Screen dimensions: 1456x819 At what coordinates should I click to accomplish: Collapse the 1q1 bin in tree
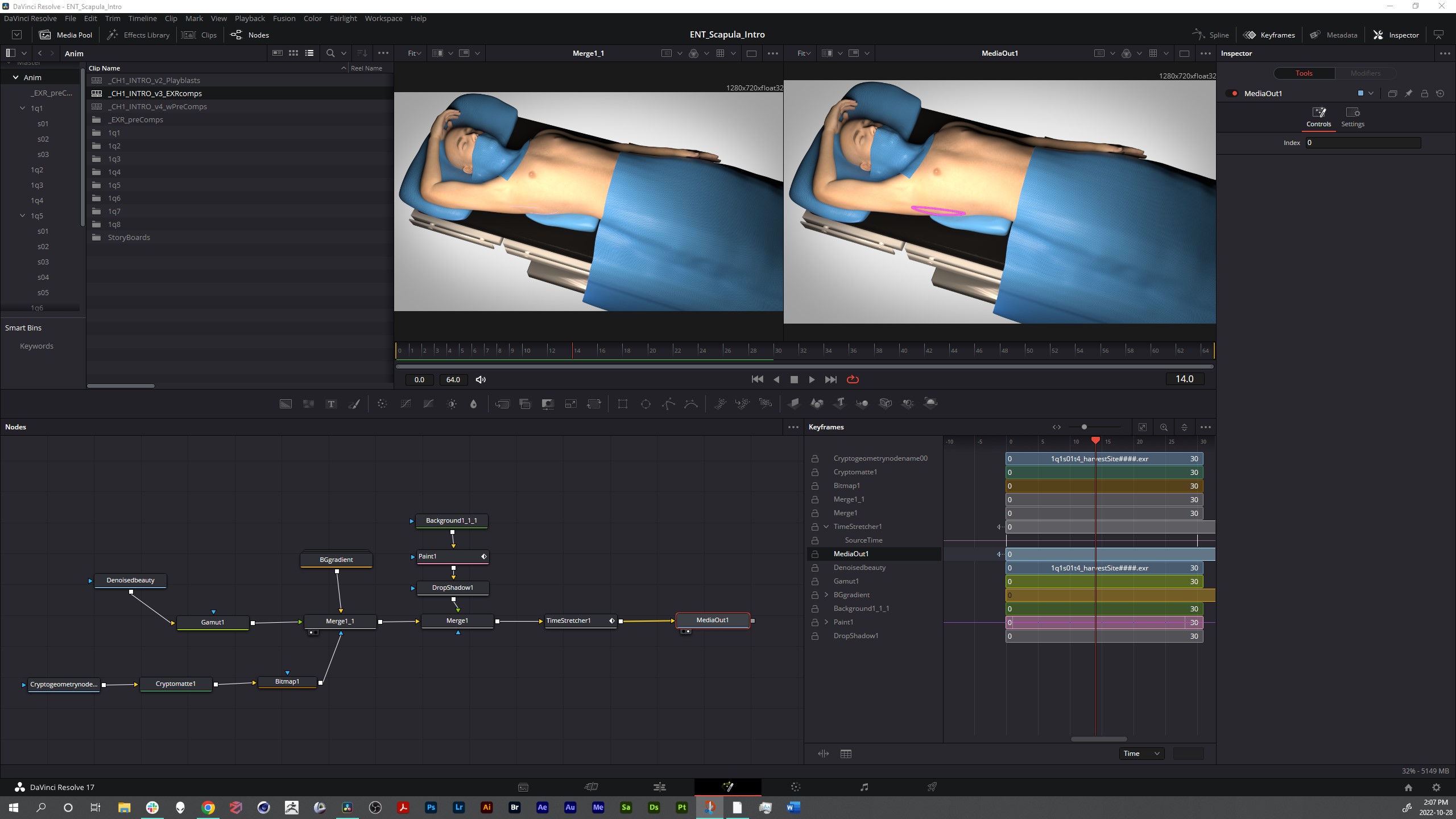click(x=23, y=108)
